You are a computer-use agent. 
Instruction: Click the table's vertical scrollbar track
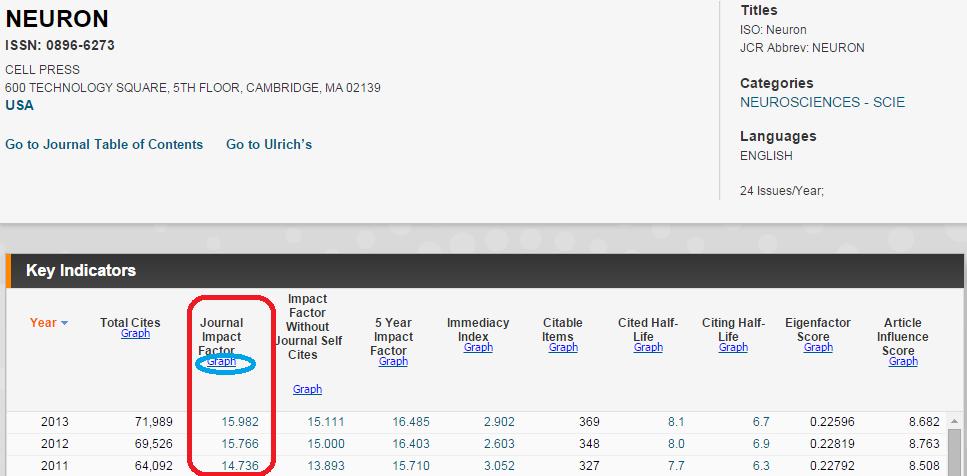[954, 453]
